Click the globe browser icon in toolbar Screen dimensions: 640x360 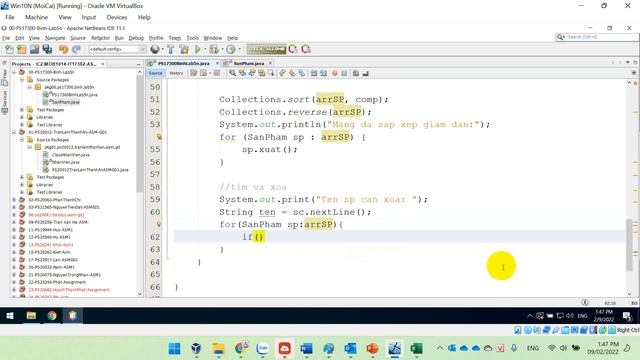tap(155, 49)
